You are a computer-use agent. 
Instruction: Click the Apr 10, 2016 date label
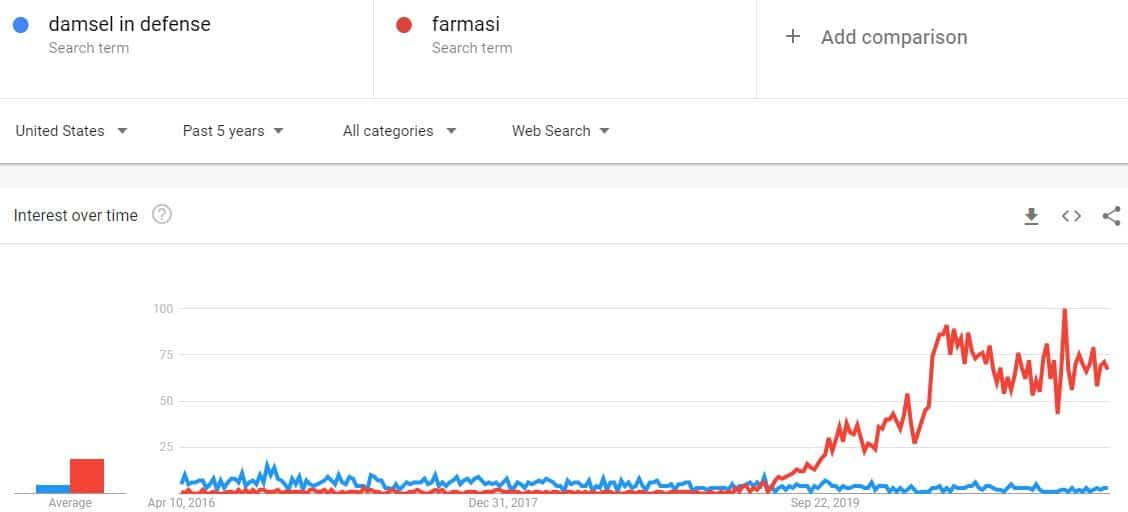(181, 503)
